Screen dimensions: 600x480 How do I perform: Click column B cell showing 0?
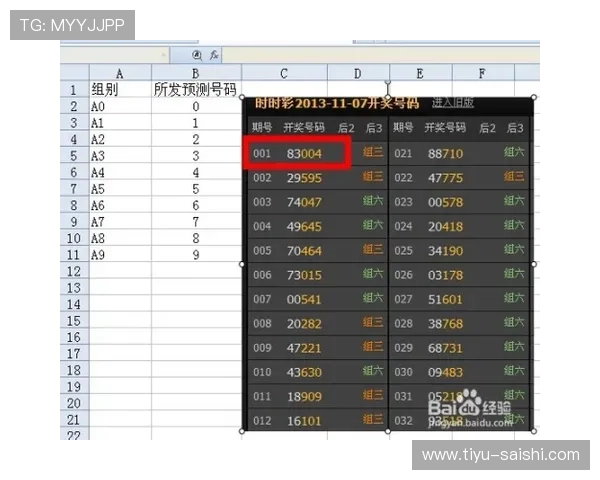(x=196, y=106)
